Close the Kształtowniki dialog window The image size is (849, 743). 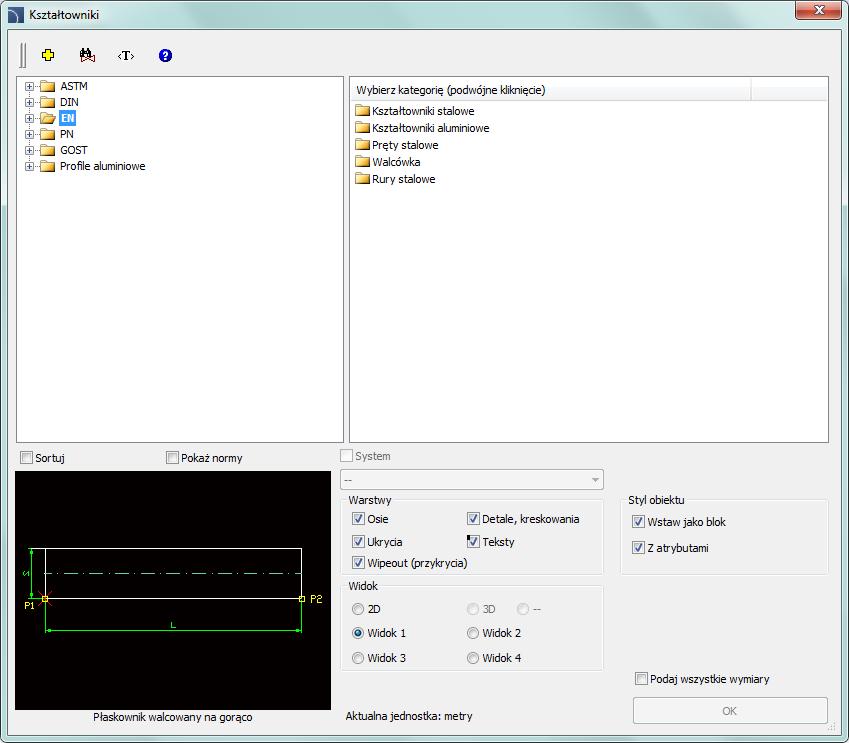[x=818, y=10]
